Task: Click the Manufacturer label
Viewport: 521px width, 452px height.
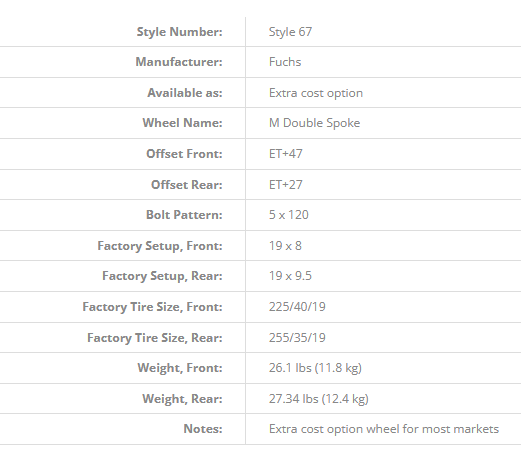Action: [179, 62]
